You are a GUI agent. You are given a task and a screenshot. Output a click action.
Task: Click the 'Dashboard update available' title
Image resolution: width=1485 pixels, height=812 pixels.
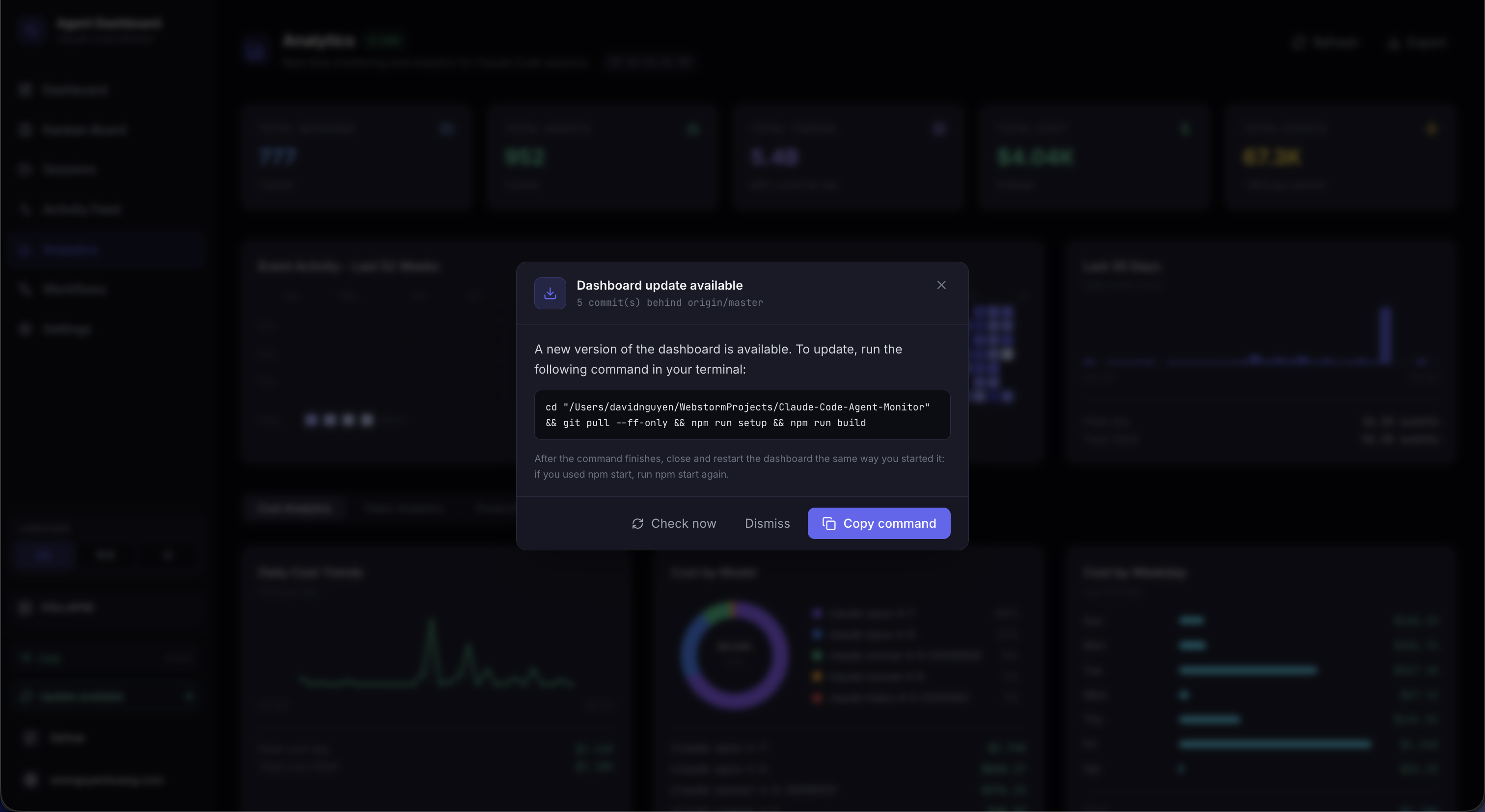[660, 285]
